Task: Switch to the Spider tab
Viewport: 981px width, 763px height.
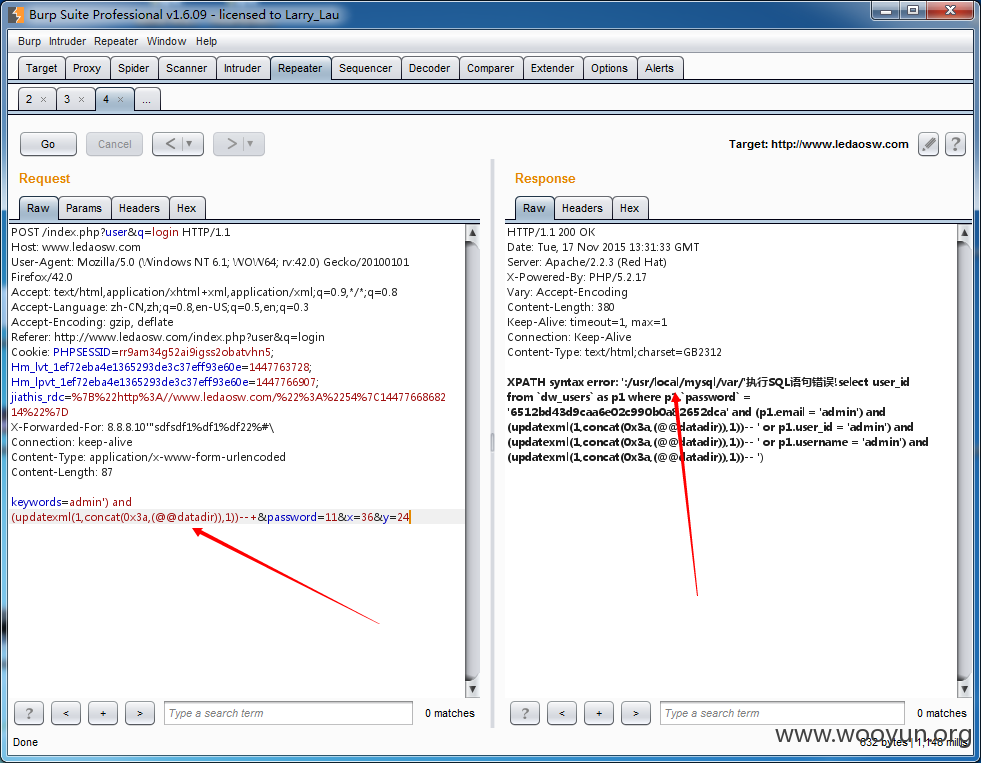Action: tap(133, 68)
